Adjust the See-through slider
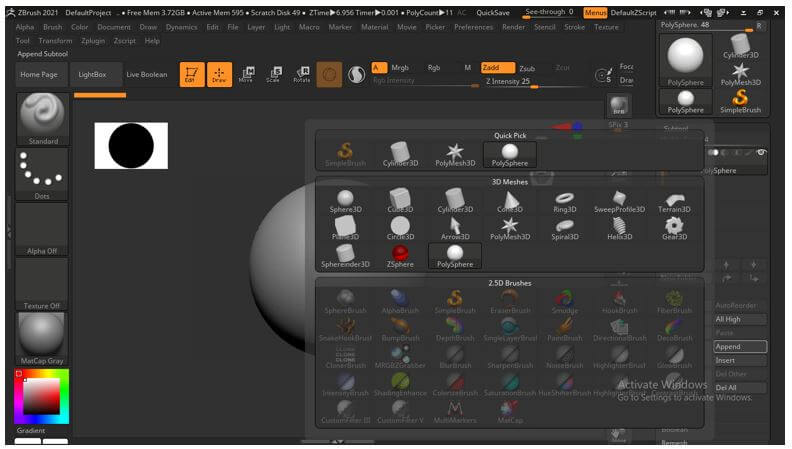The height and width of the screenshot is (449, 792). (x=550, y=13)
